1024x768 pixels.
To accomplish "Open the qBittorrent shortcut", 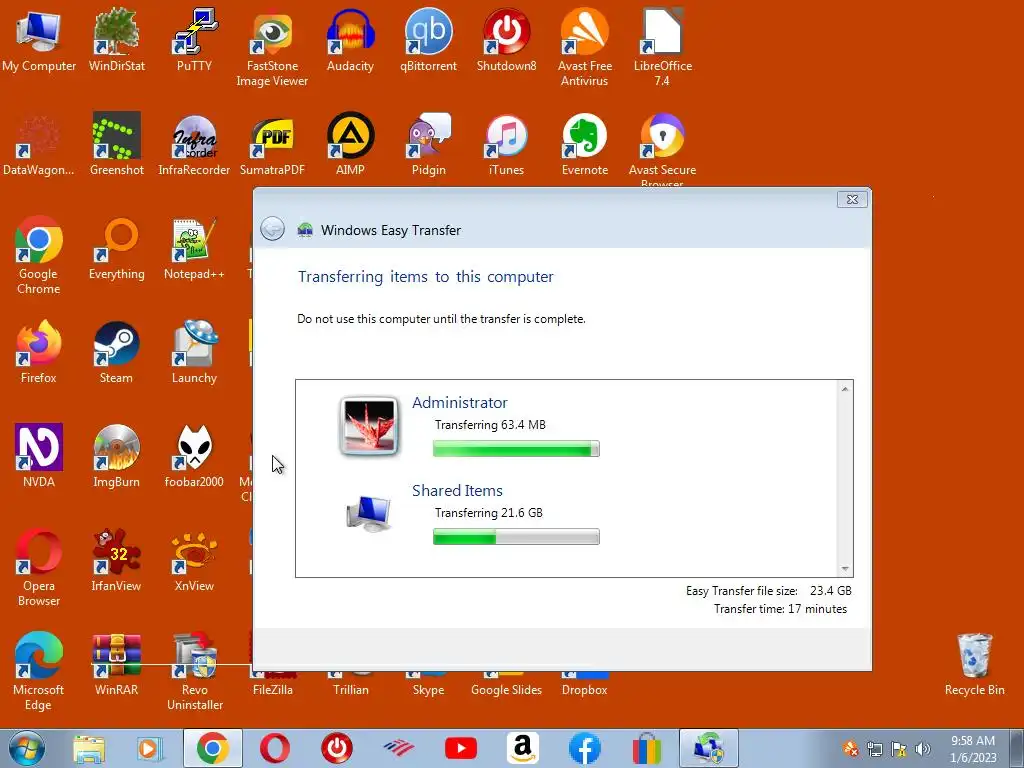I will 428,39.
